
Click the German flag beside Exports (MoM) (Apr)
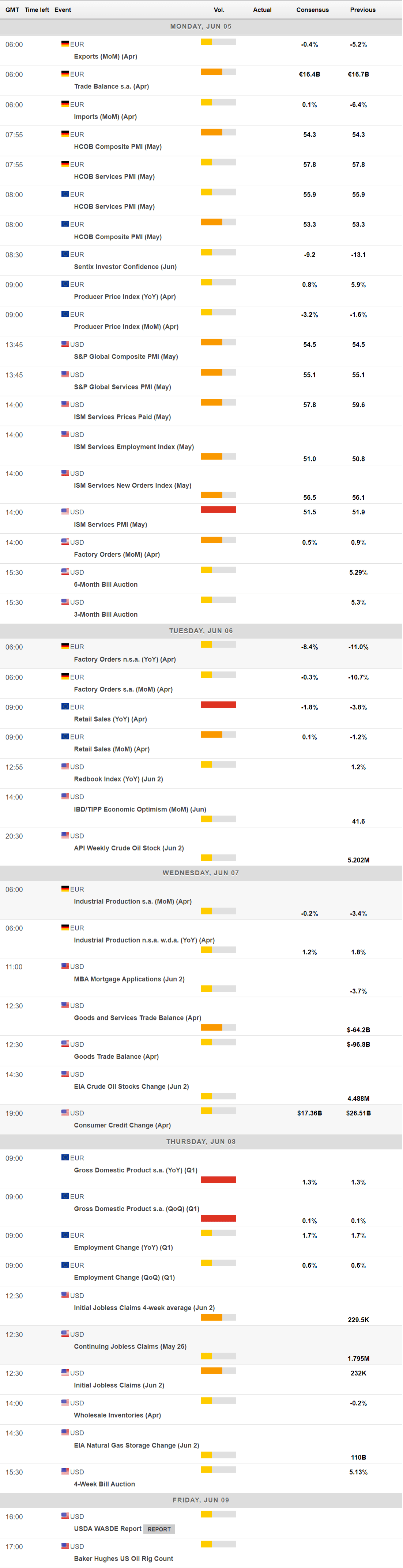65,44
